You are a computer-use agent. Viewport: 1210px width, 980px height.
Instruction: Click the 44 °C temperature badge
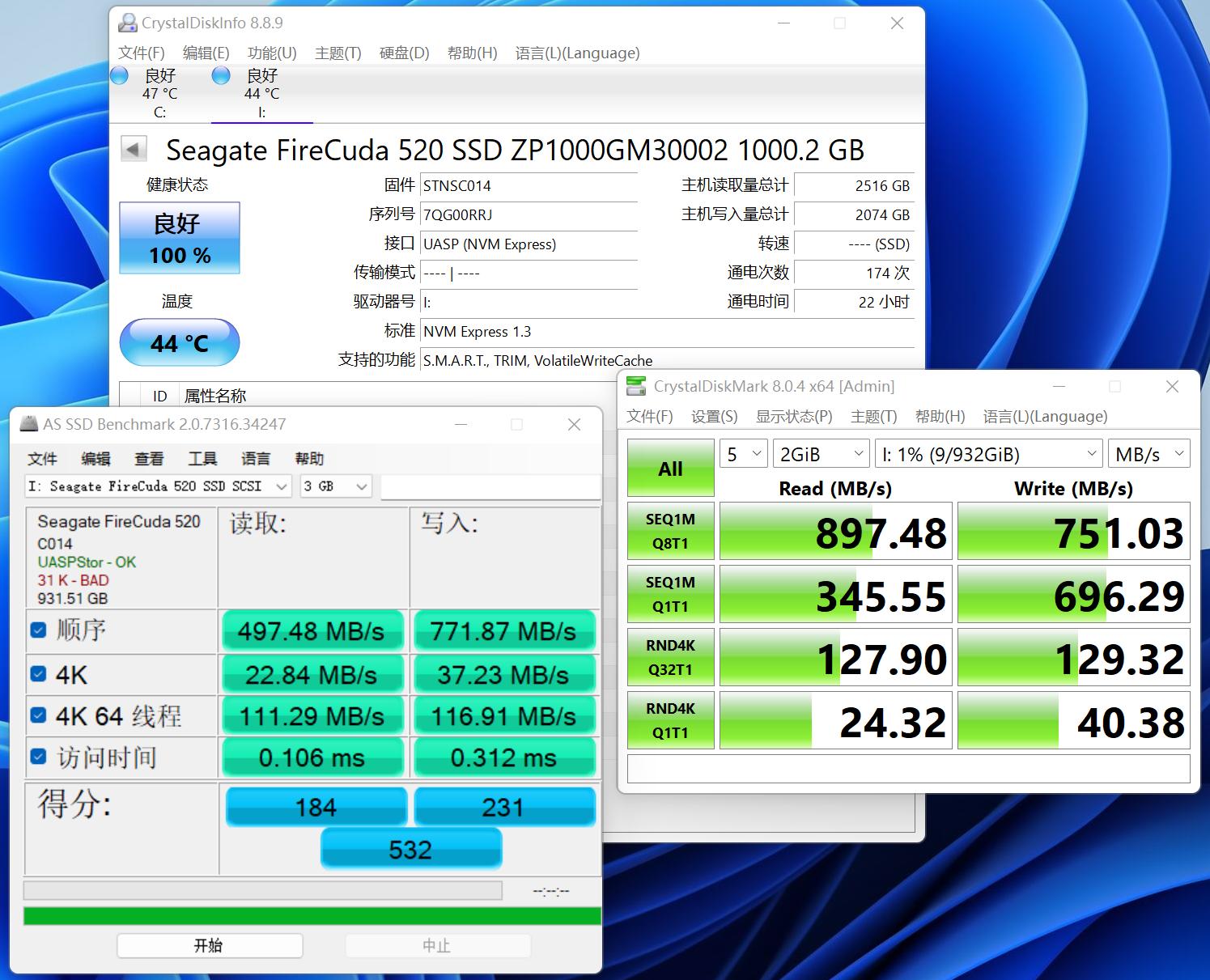click(x=179, y=342)
